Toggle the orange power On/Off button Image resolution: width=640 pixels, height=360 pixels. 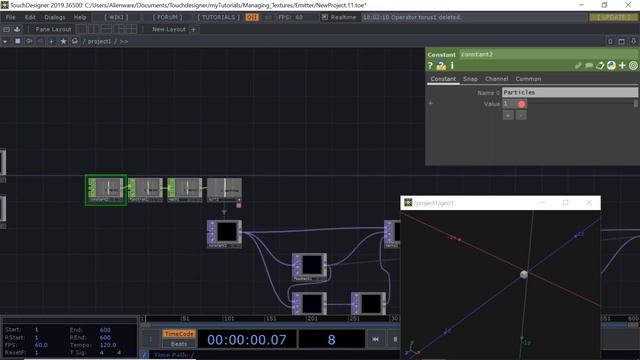252,17
